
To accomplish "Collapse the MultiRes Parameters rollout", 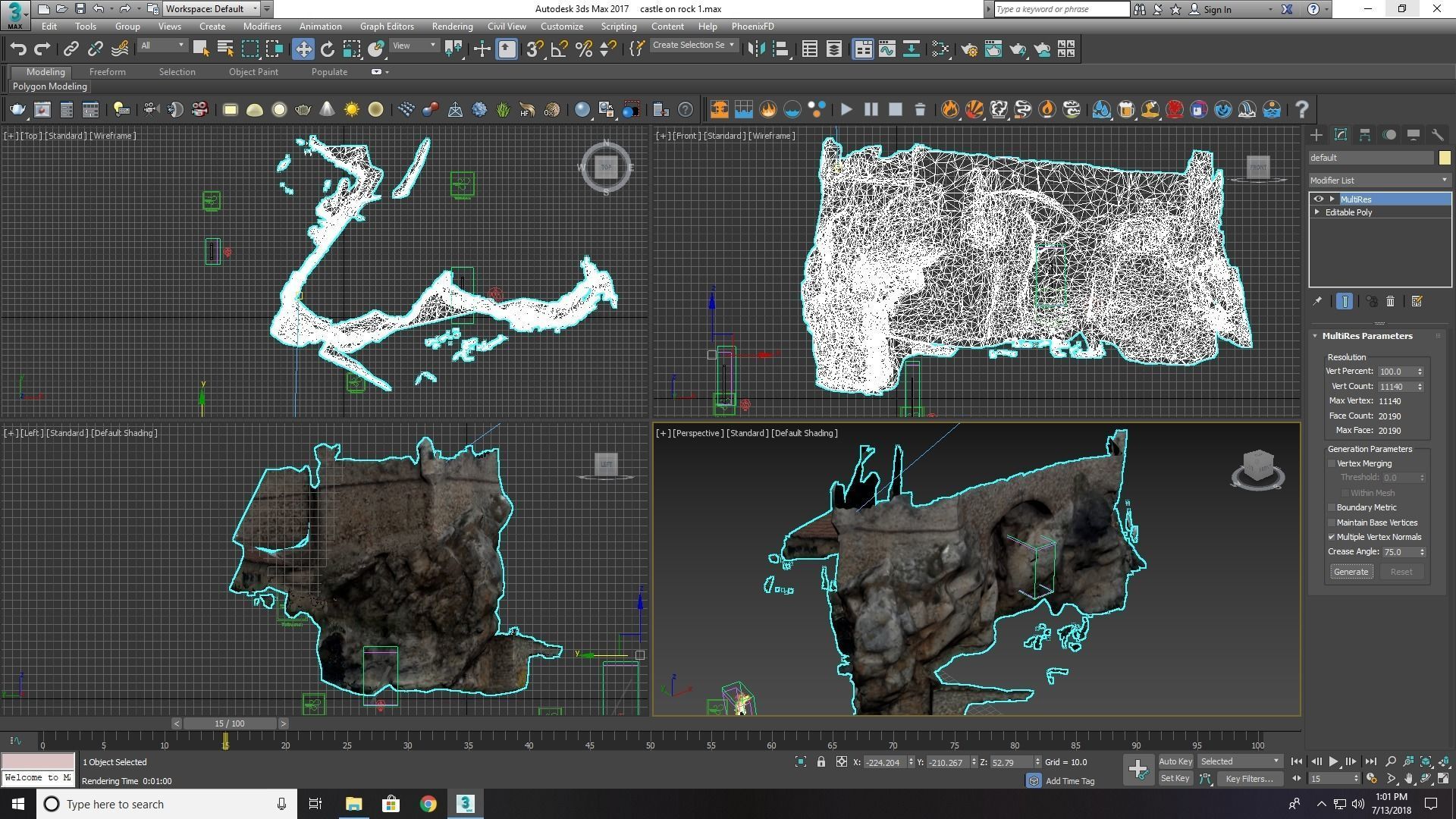I will point(1316,336).
